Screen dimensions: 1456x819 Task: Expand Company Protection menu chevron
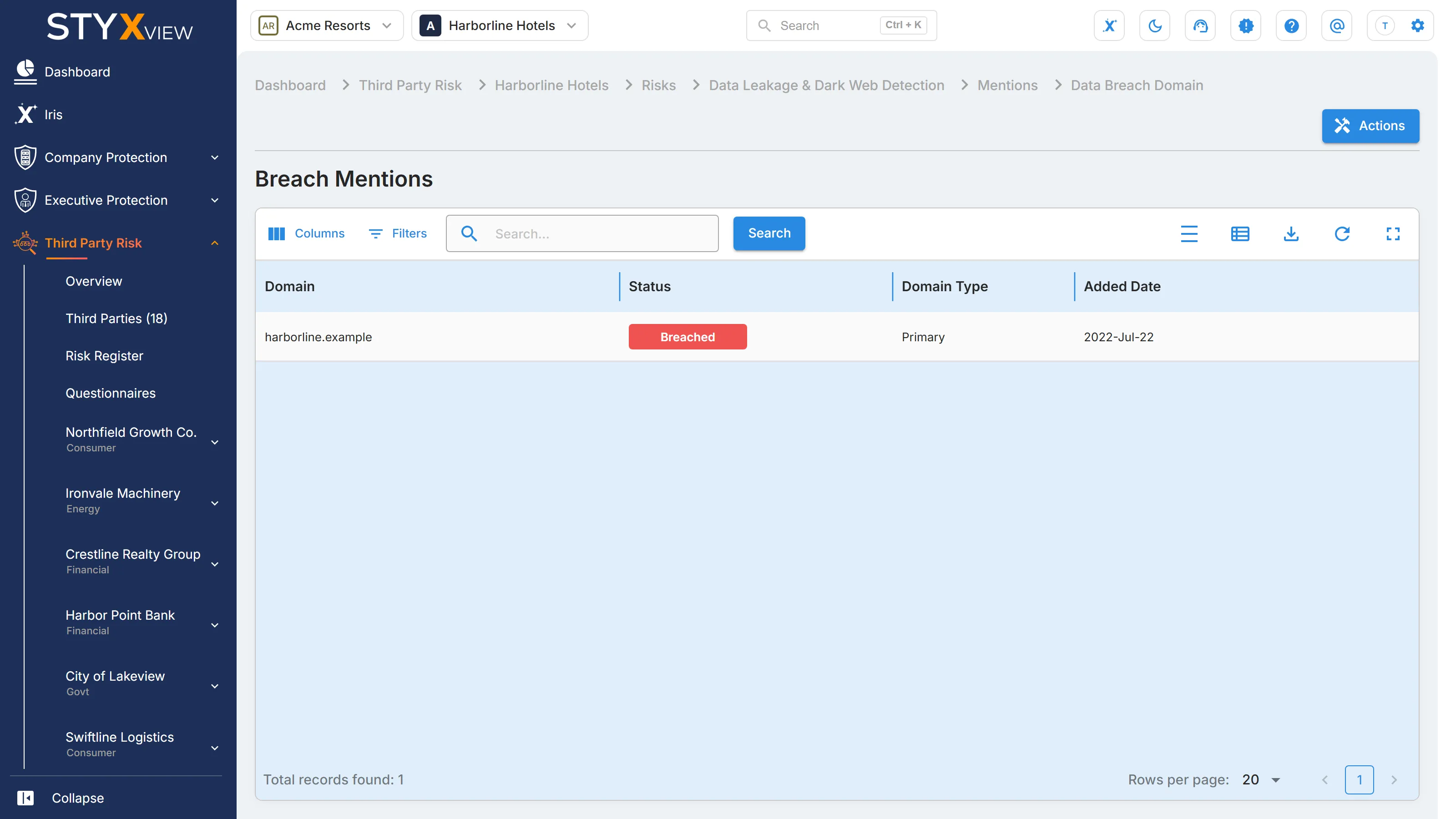[215, 157]
